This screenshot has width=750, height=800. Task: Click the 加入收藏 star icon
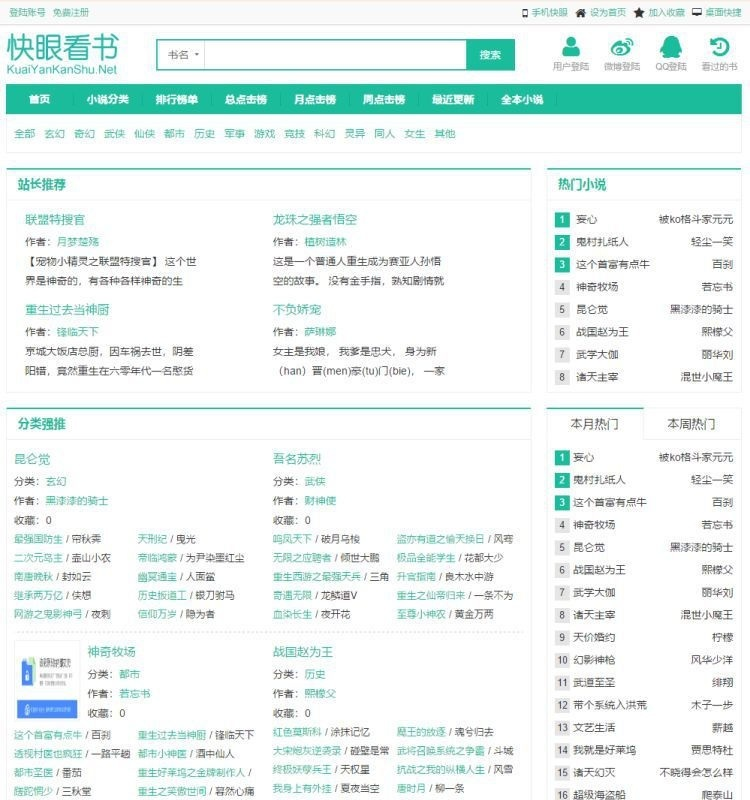(639, 13)
